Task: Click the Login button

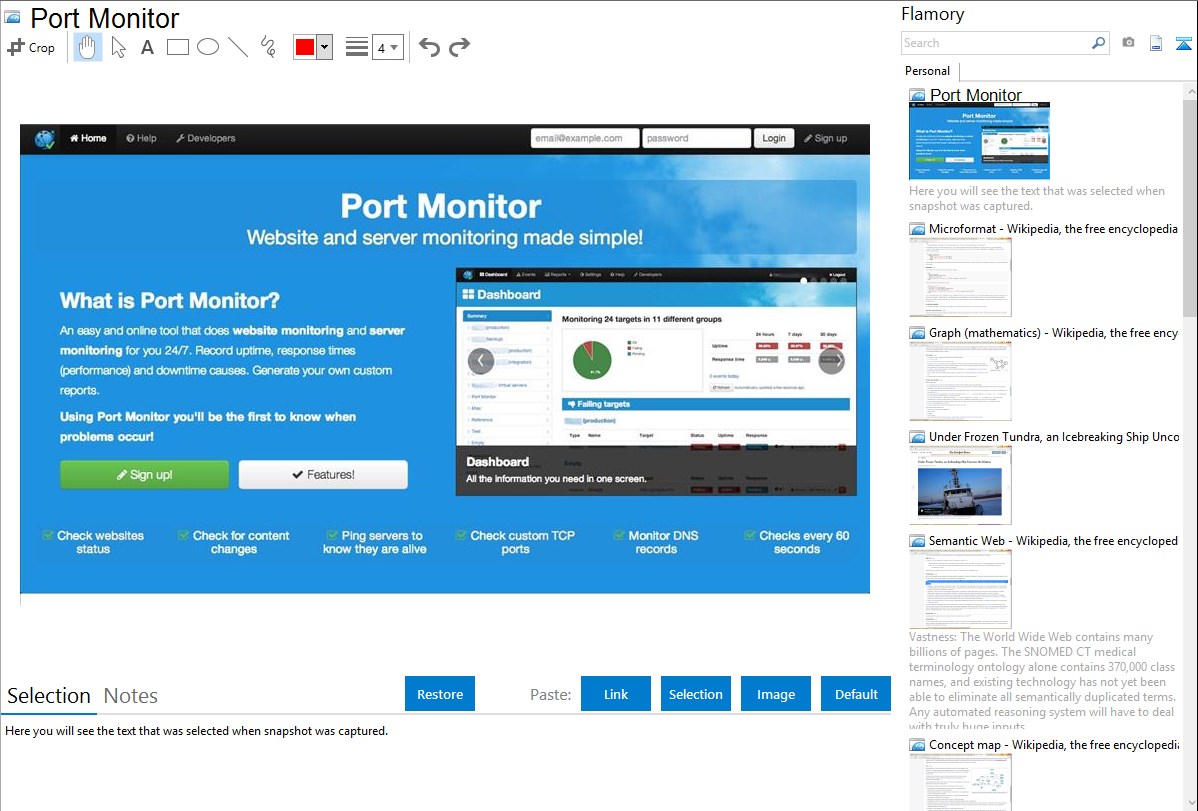Action: click(773, 138)
